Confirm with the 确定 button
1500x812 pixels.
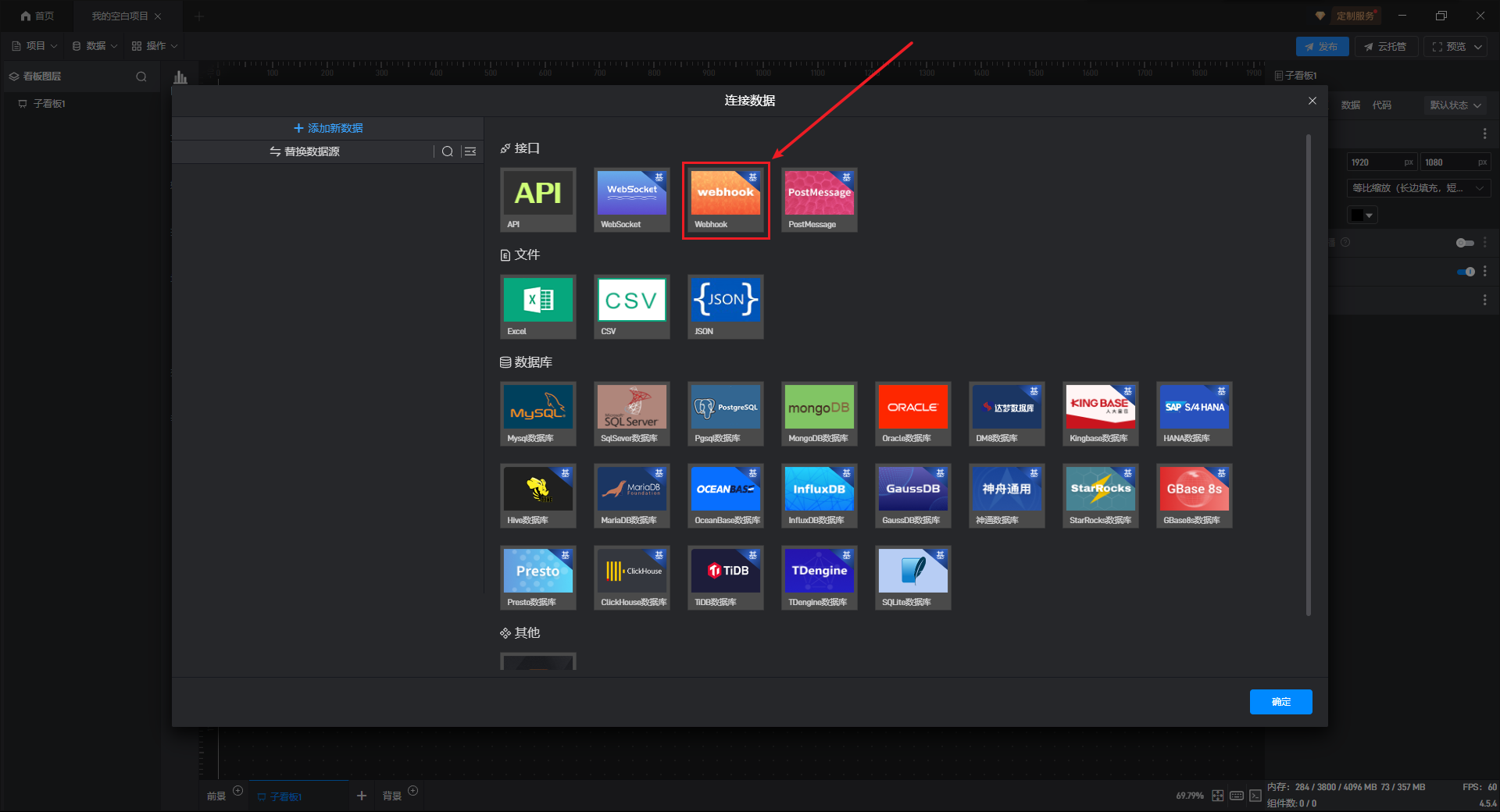pyautogui.click(x=1281, y=702)
